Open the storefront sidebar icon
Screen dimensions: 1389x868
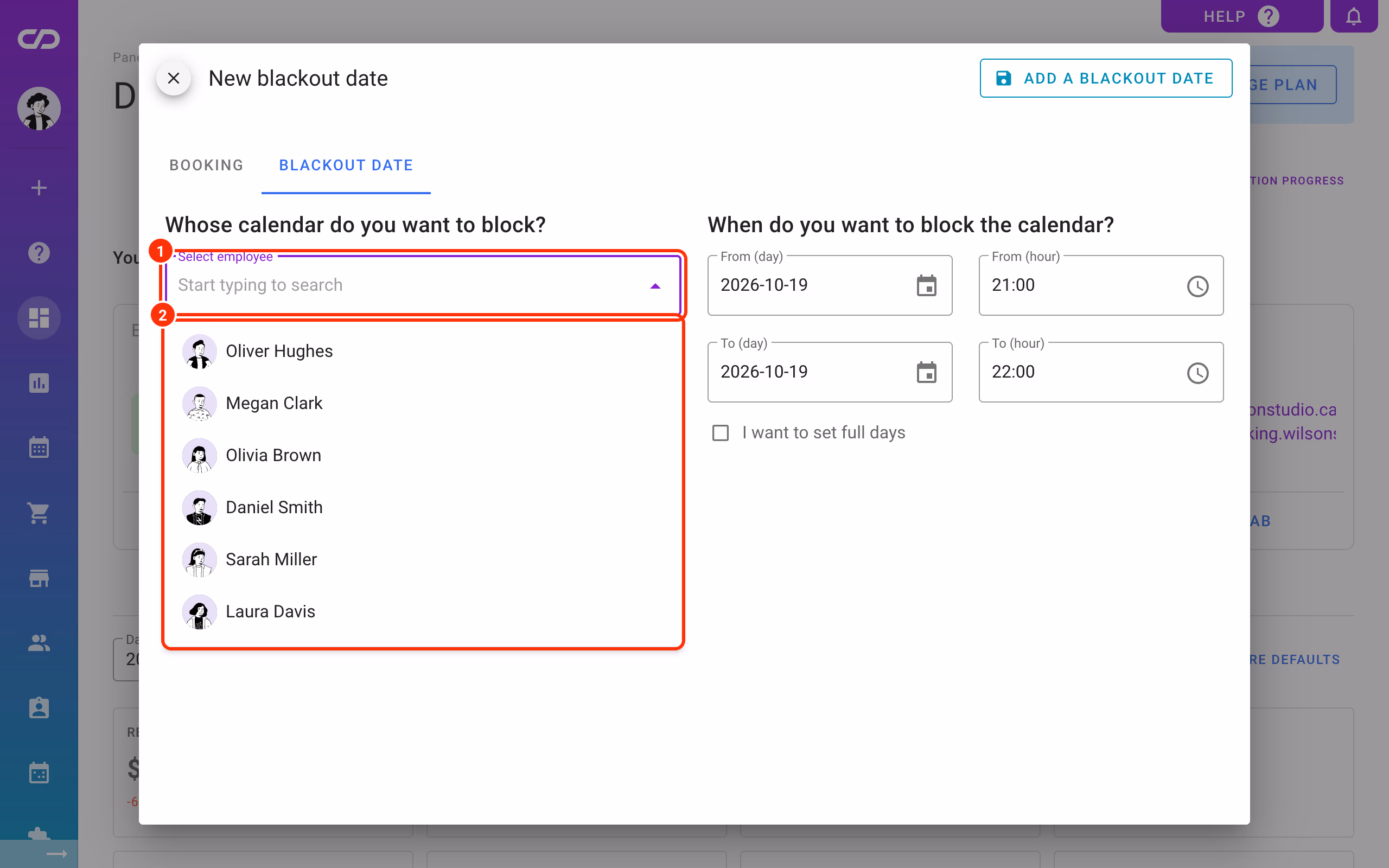tap(39, 578)
